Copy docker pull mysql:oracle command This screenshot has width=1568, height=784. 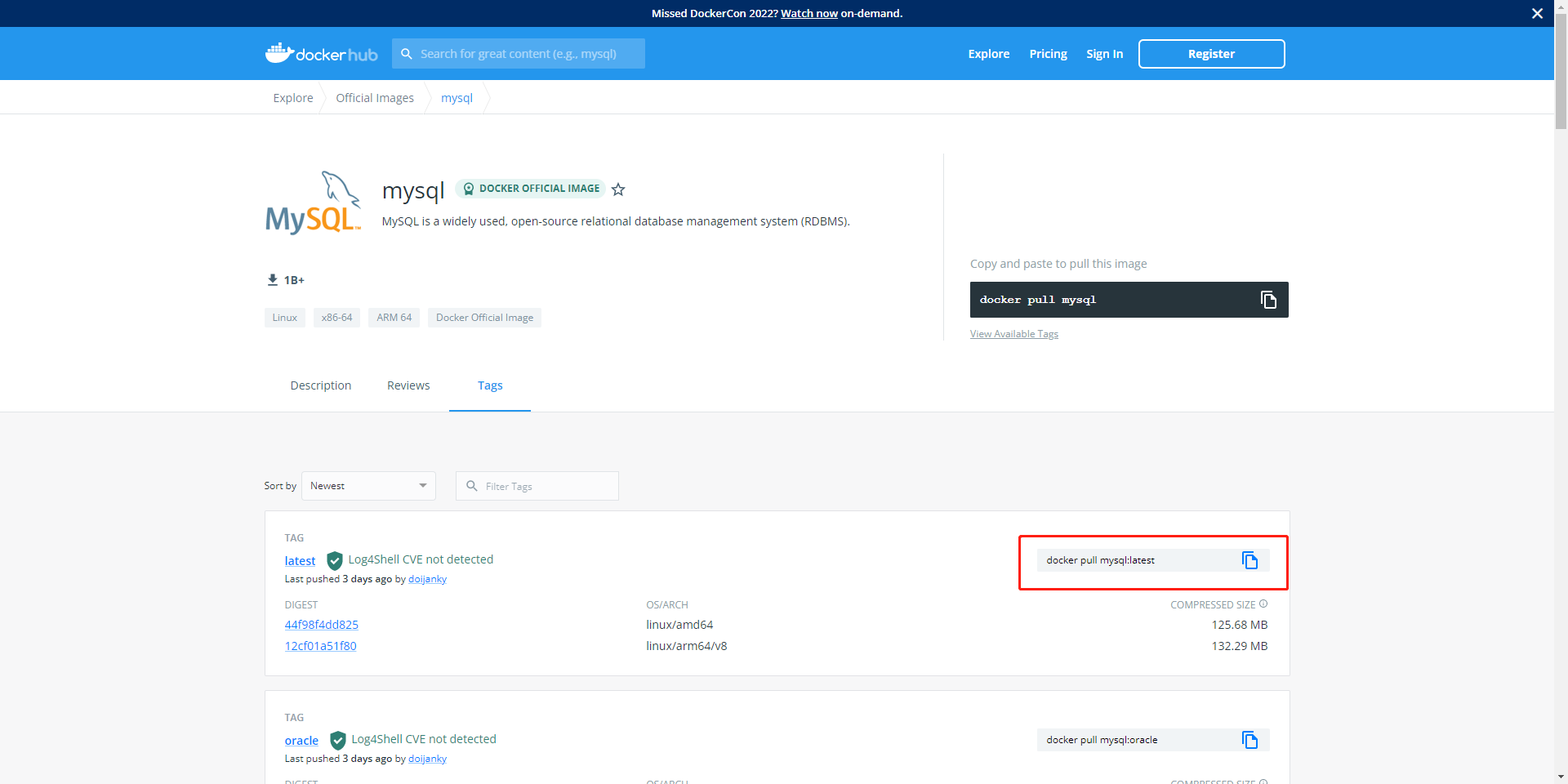tap(1249, 740)
